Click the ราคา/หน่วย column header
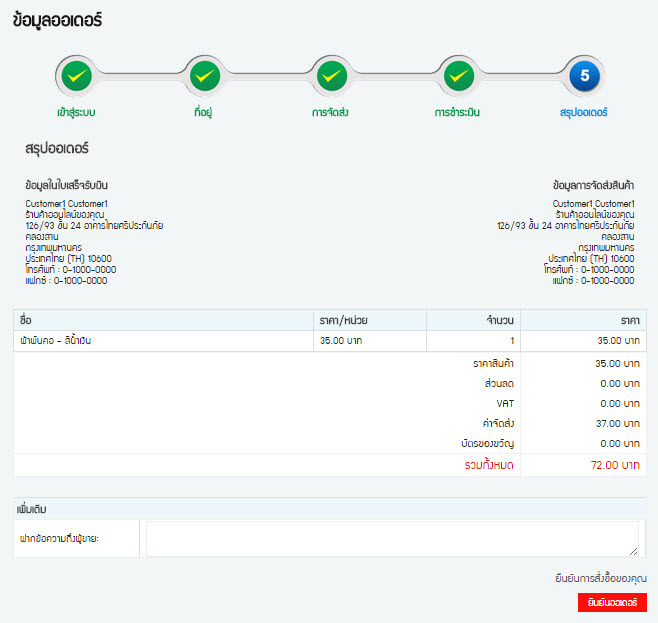The width and height of the screenshot is (658, 623). 342,320
